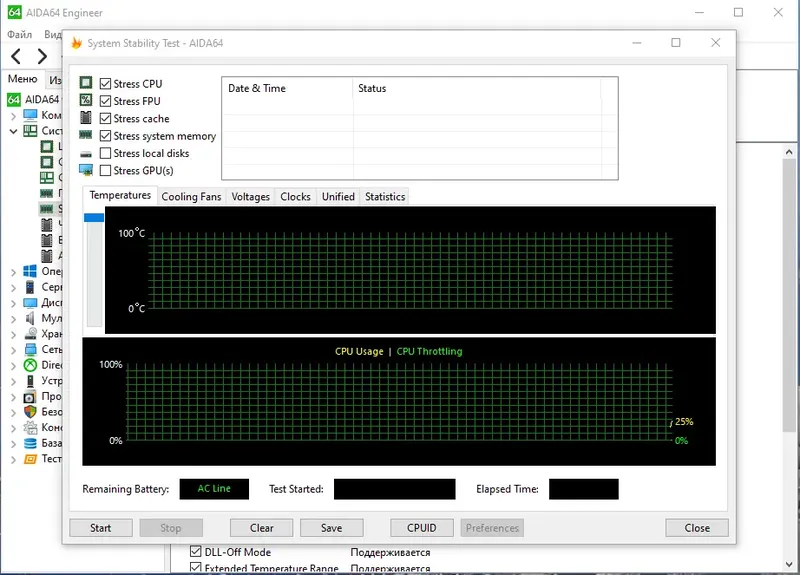The width and height of the screenshot is (800, 575).
Task: Enable Stress GPU(s)
Action: tap(105, 170)
